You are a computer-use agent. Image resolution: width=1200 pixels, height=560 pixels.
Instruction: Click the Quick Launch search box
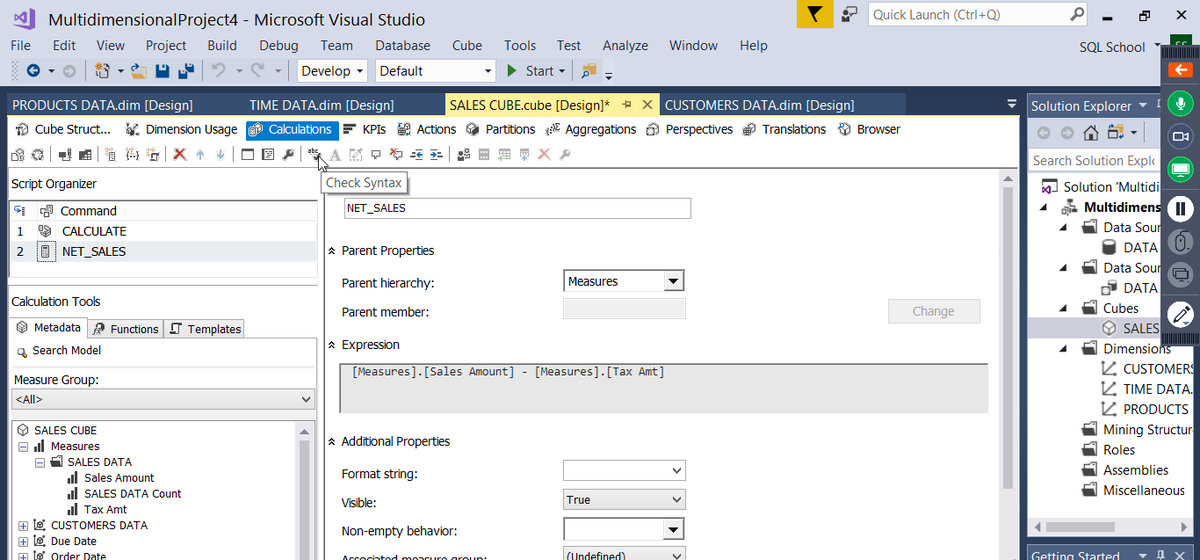coord(977,14)
